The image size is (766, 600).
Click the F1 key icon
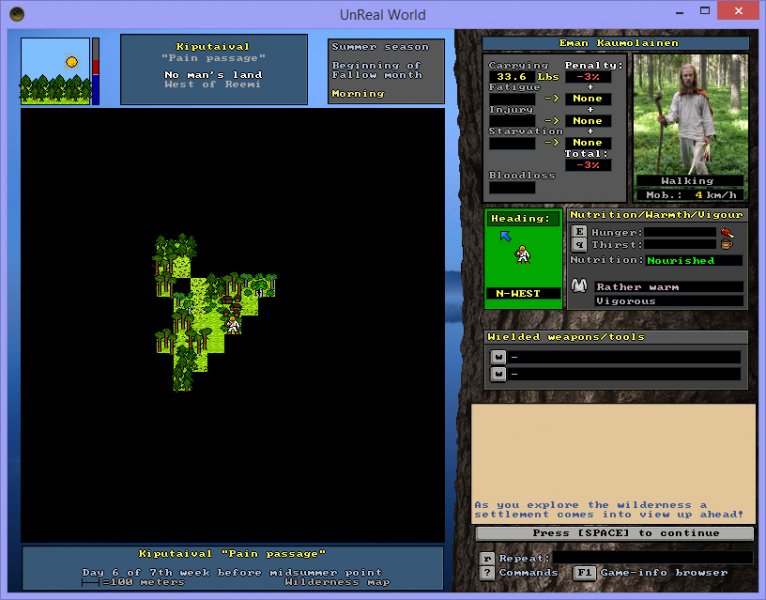pos(584,573)
